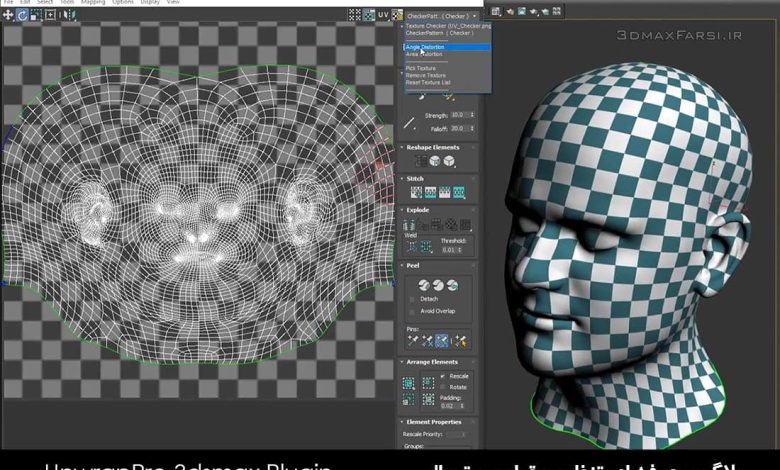Click Reset Texture List option
The width and height of the screenshot is (780, 470).
coord(428,81)
